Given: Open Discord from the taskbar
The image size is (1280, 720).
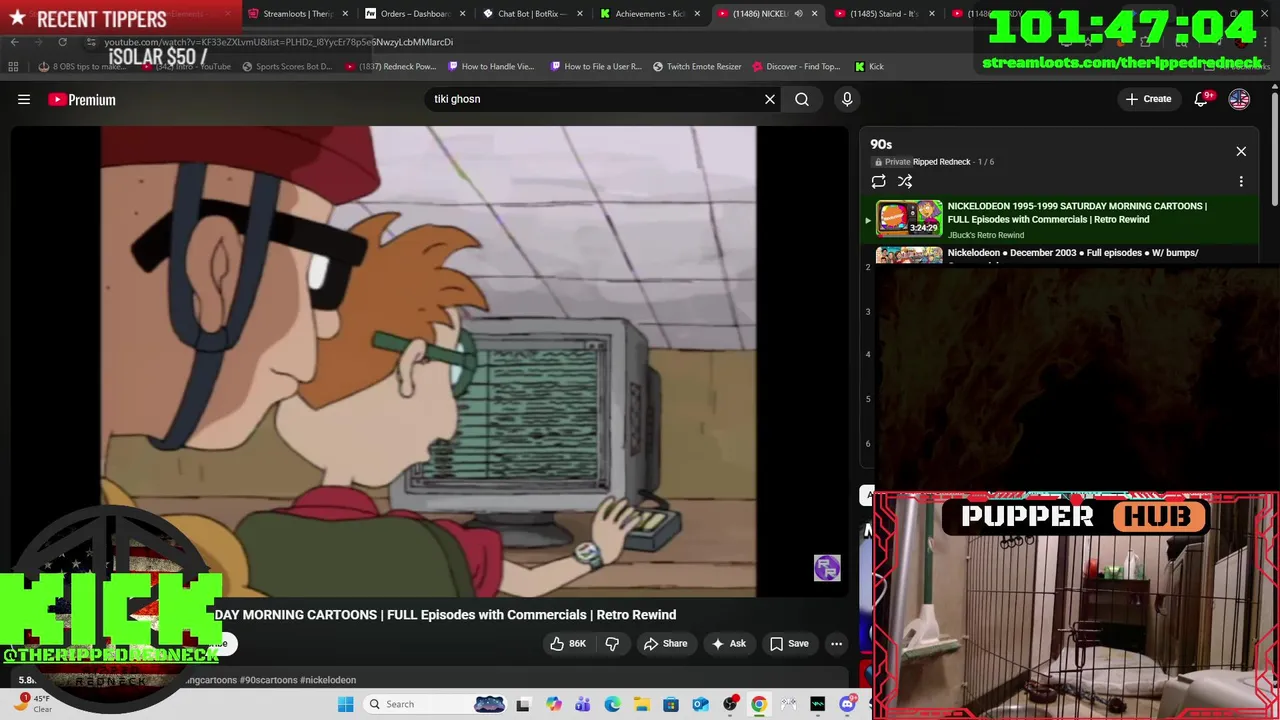Looking at the screenshot, I should click(x=847, y=704).
